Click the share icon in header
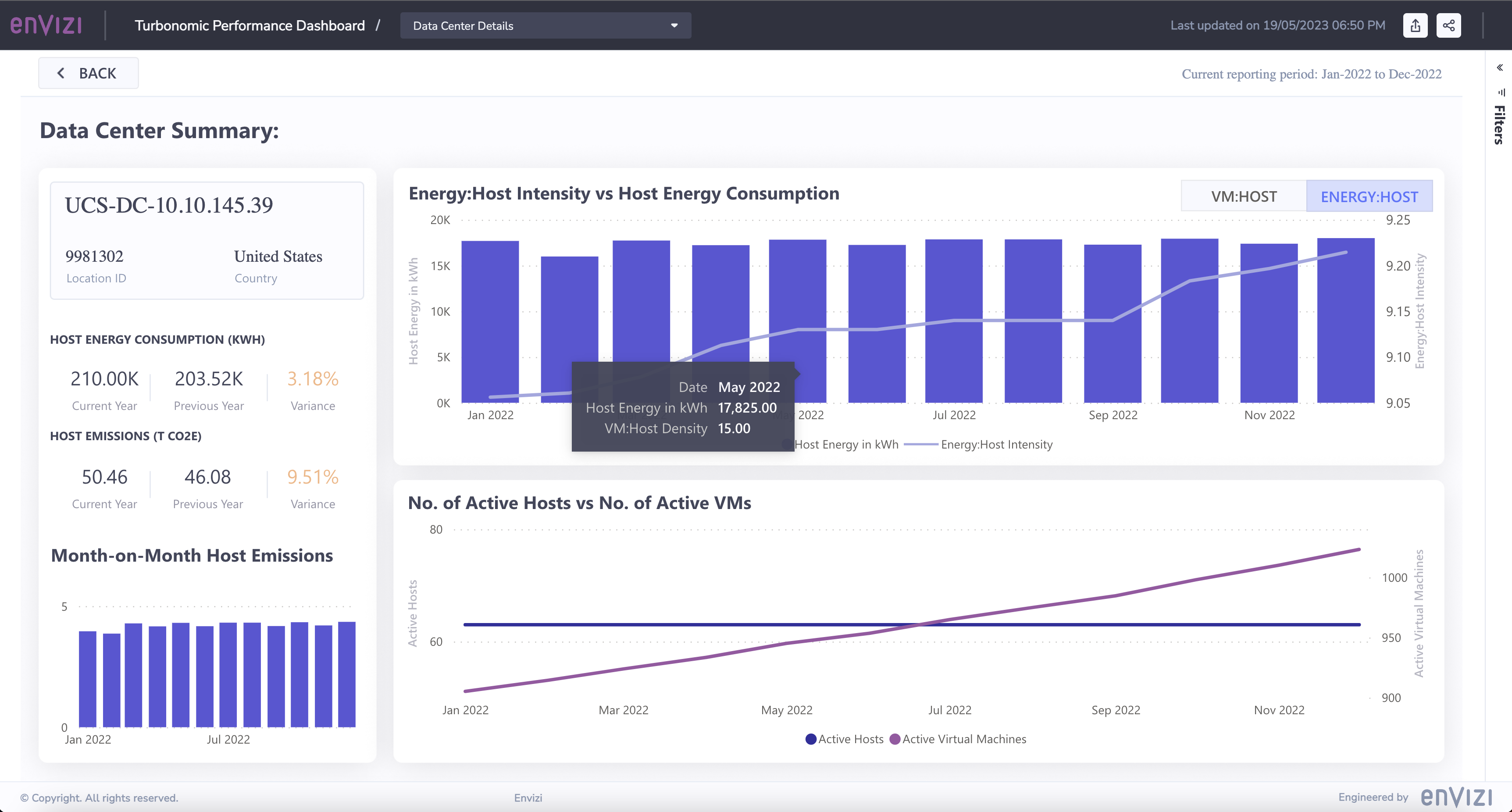This screenshot has height=812, width=1512. click(x=1448, y=25)
